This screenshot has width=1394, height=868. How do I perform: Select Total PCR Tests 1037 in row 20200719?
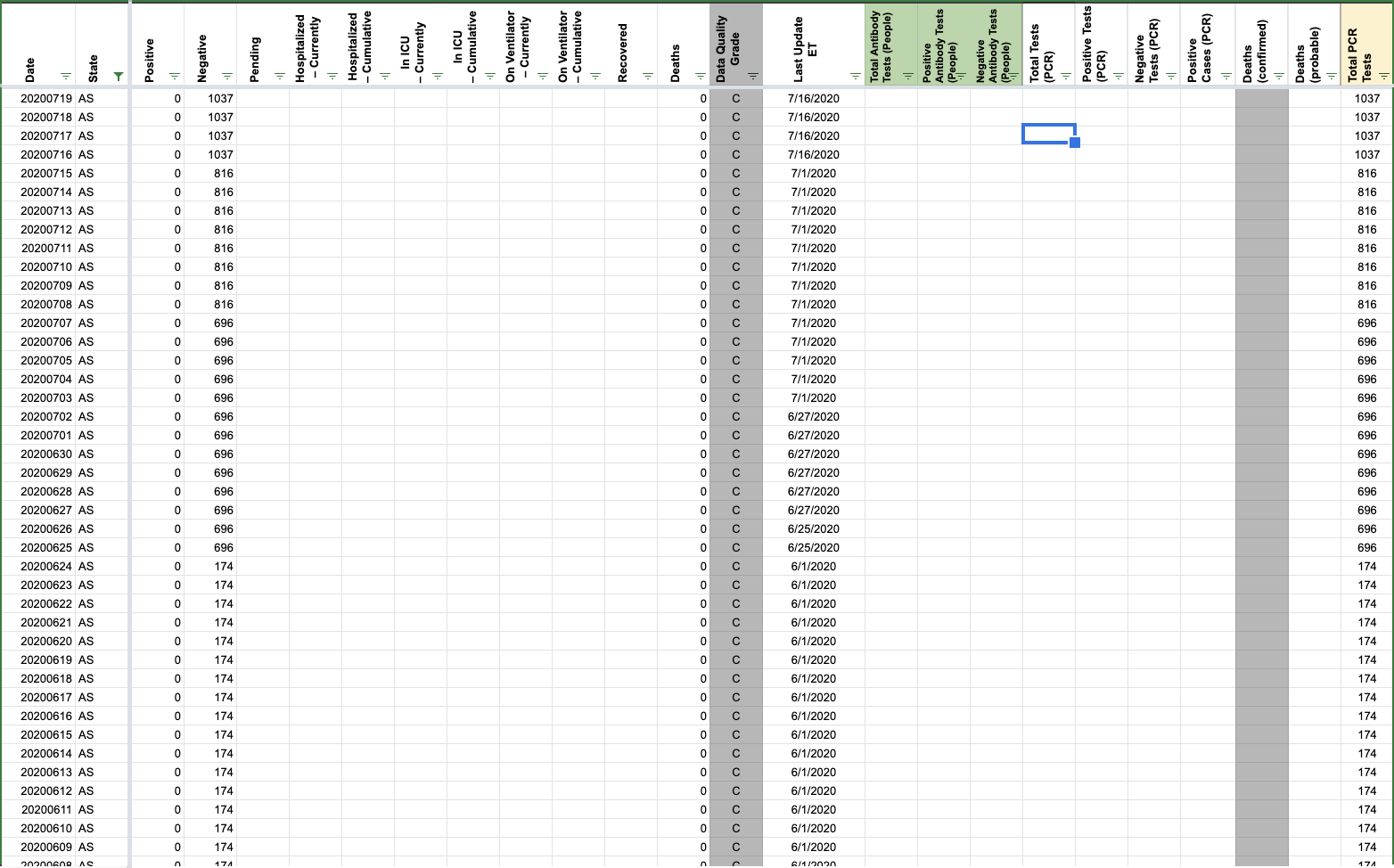(x=1366, y=98)
